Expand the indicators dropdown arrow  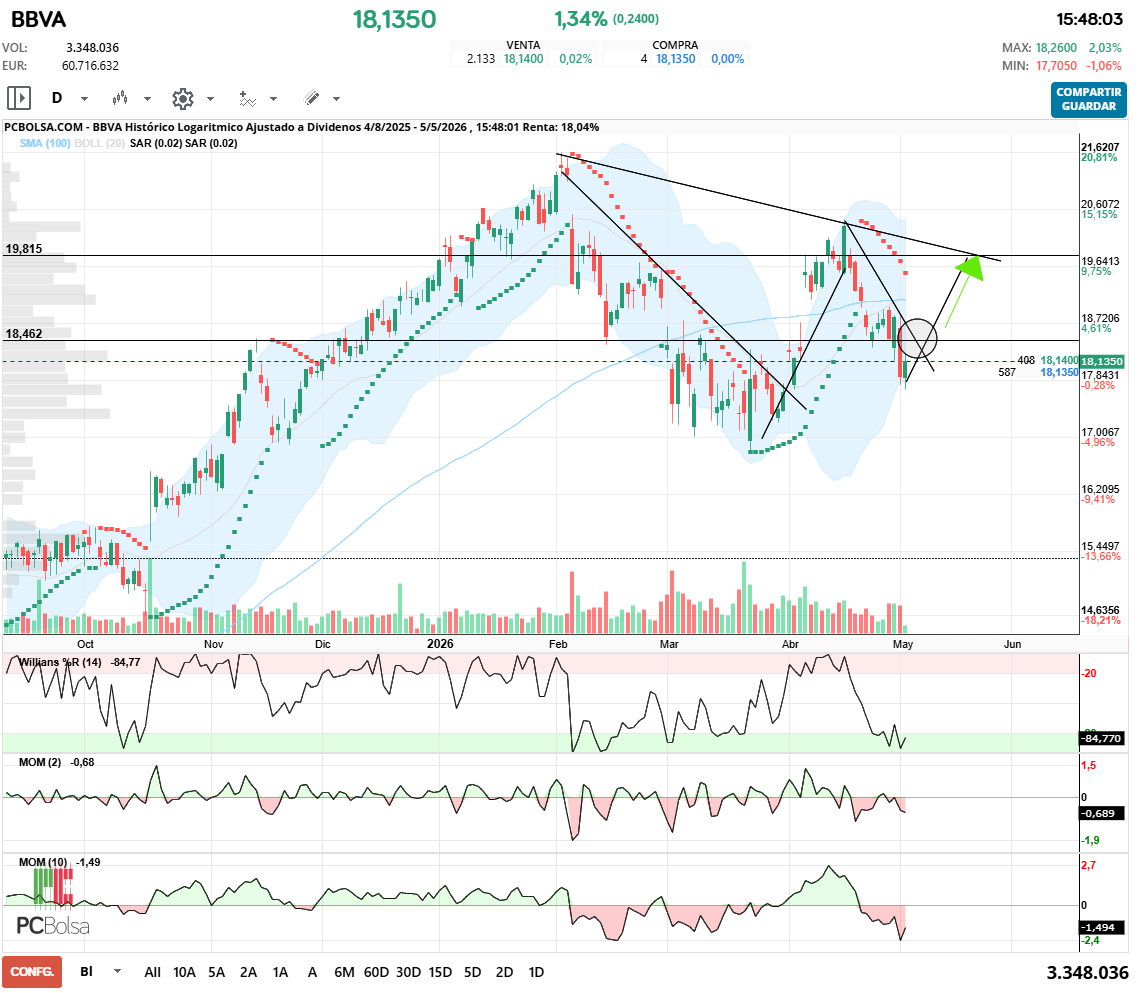(x=274, y=98)
